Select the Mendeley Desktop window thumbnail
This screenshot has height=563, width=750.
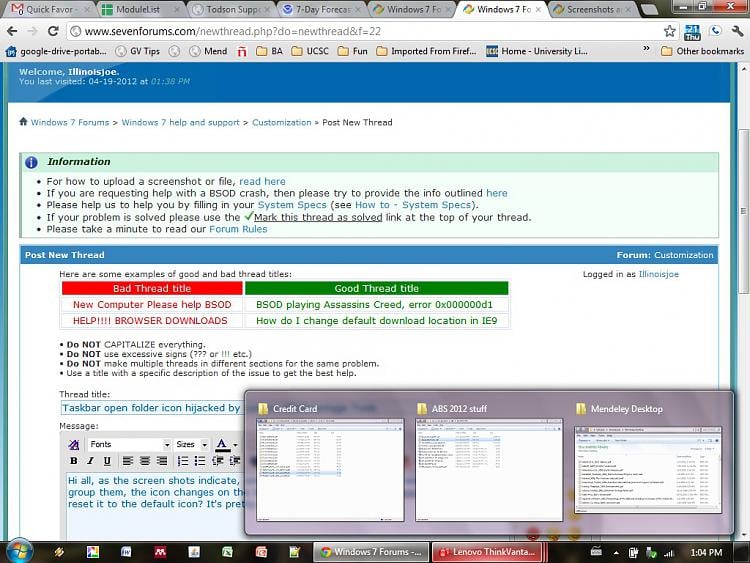point(648,464)
